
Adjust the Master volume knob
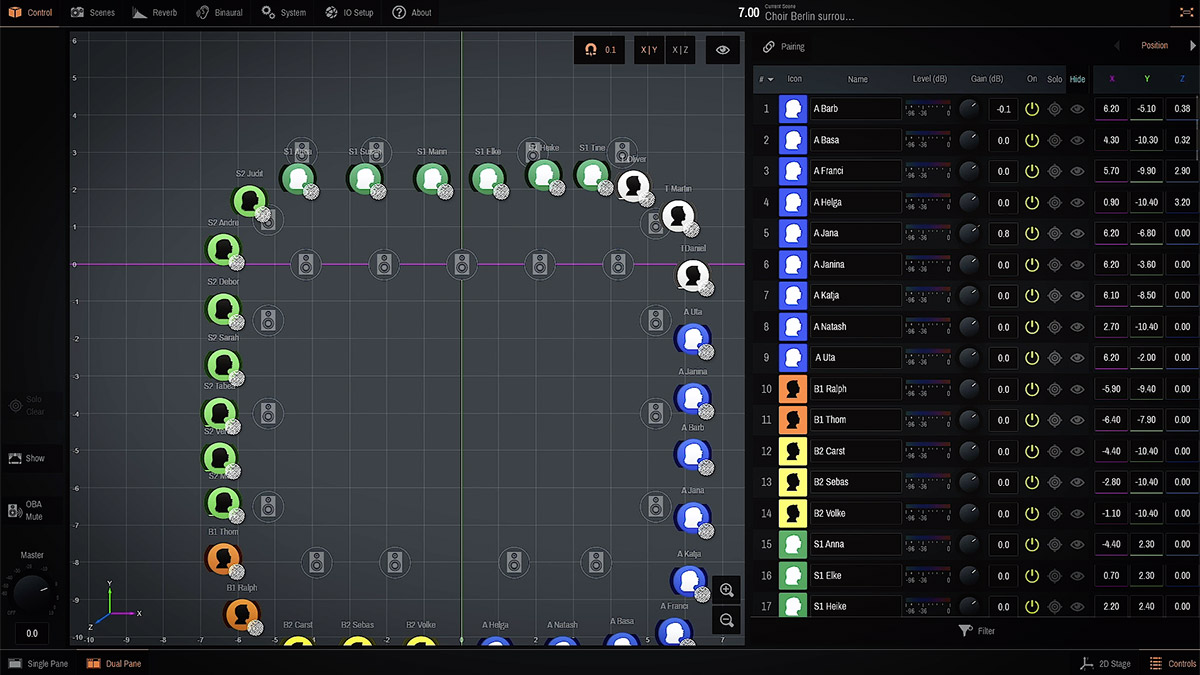click(30, 592)
